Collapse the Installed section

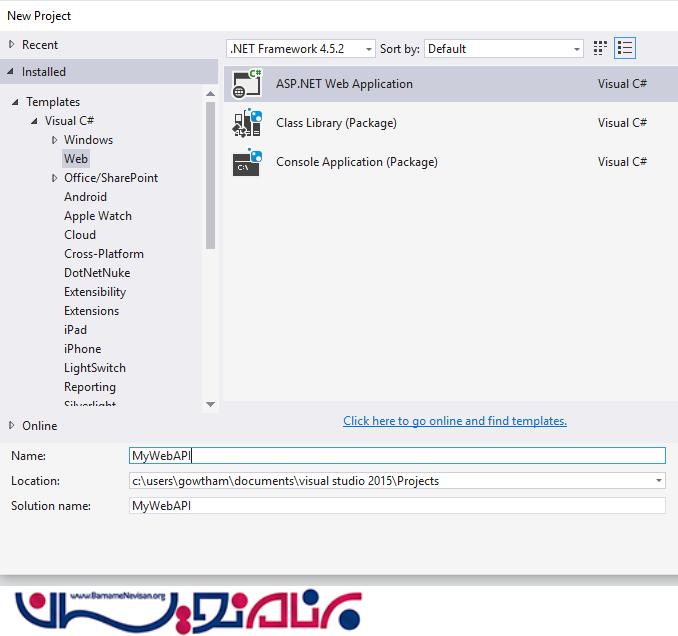pos(11,72)
